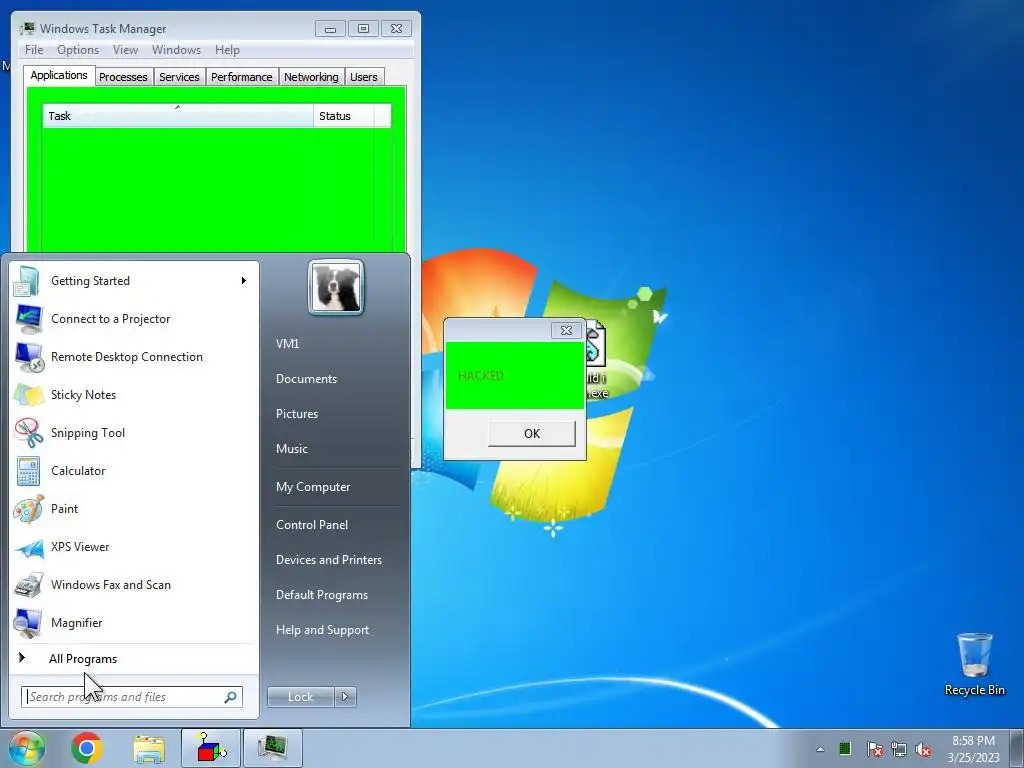Open Google Chrome from taskbar

coord(87,748)
